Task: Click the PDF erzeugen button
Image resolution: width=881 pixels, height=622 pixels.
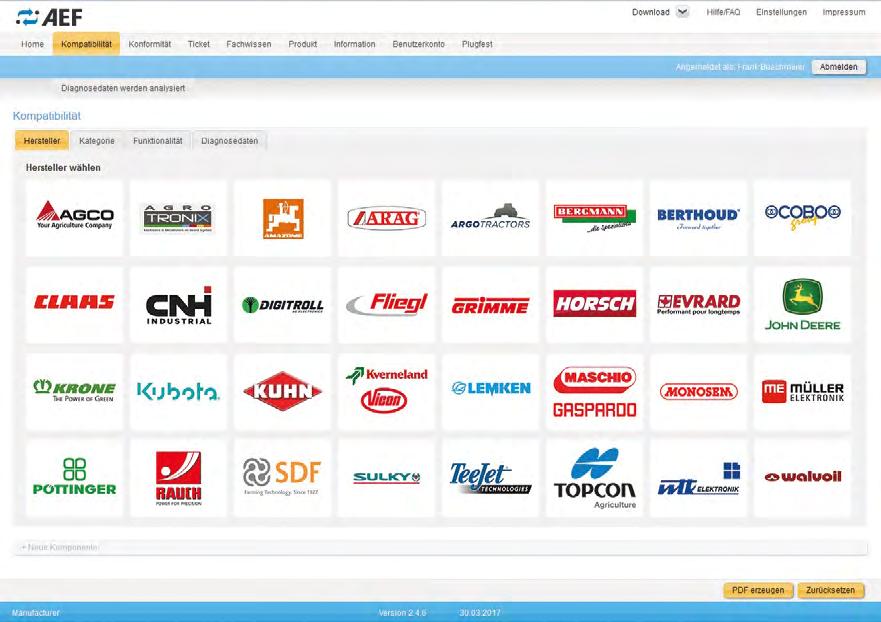Action: click(x=757, y=590)
